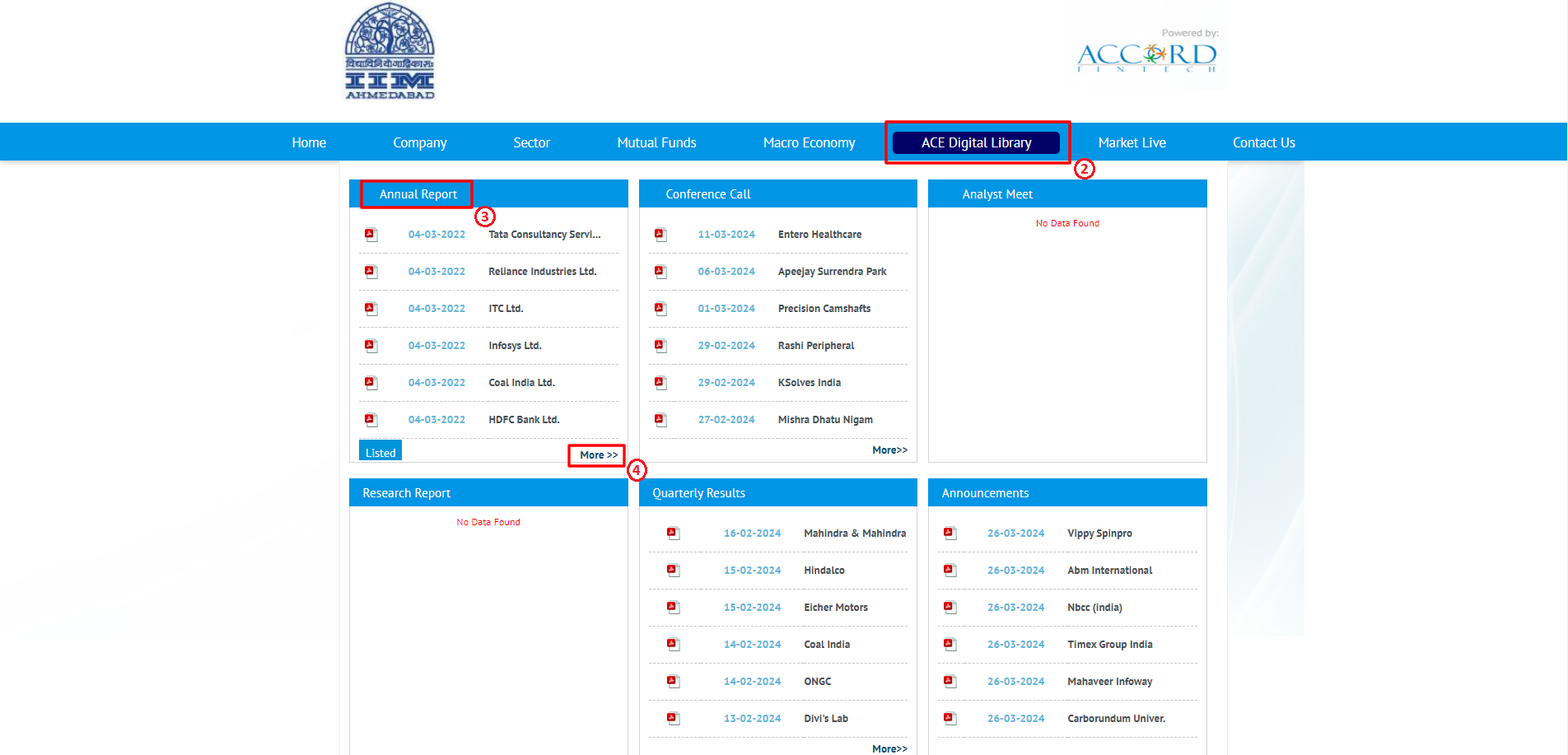
Task: Open Entero Healthcare conference call link
Action: point(820,235)
